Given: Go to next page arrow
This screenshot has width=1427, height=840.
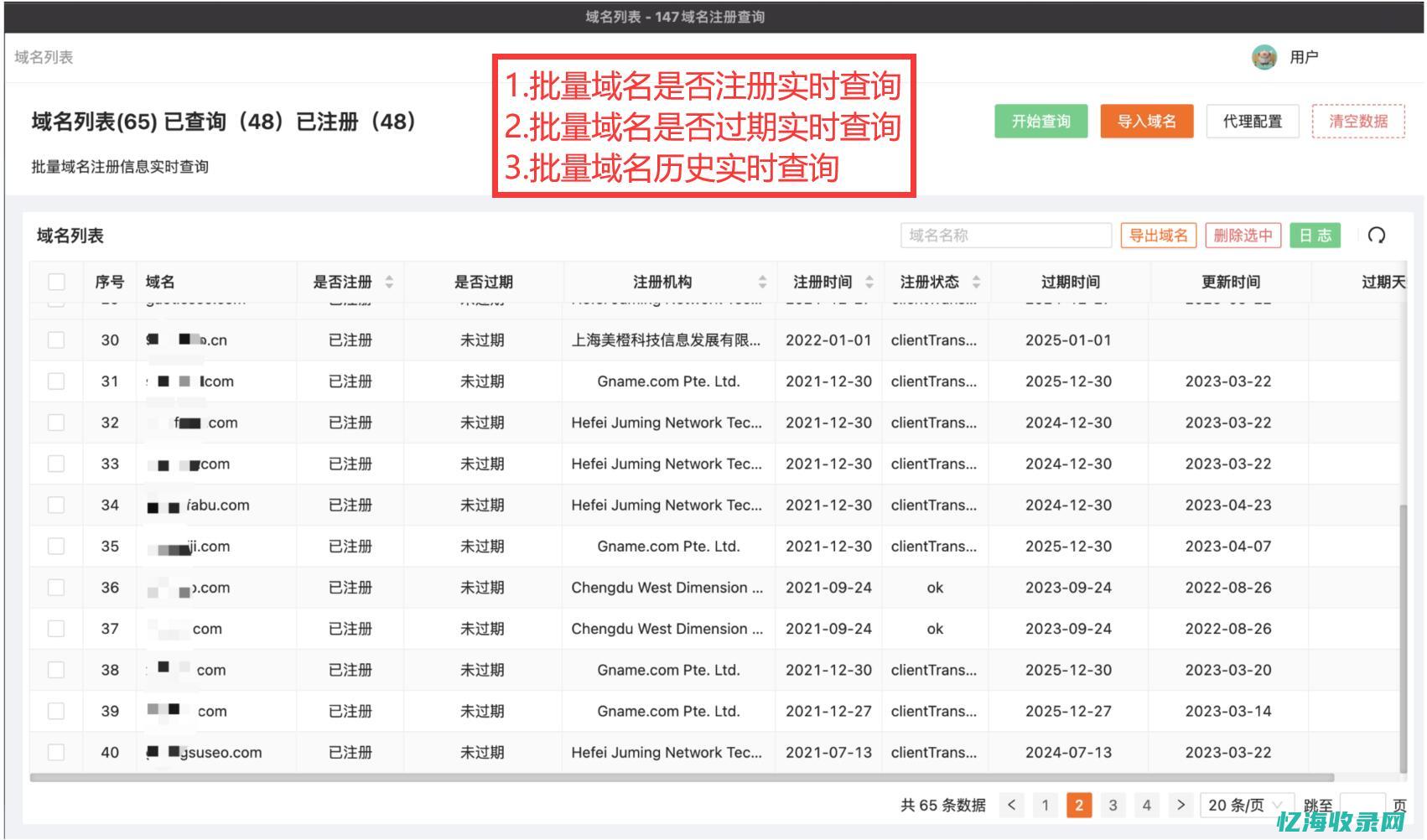Looking at the screenshot, I should tap(1181, 805).
